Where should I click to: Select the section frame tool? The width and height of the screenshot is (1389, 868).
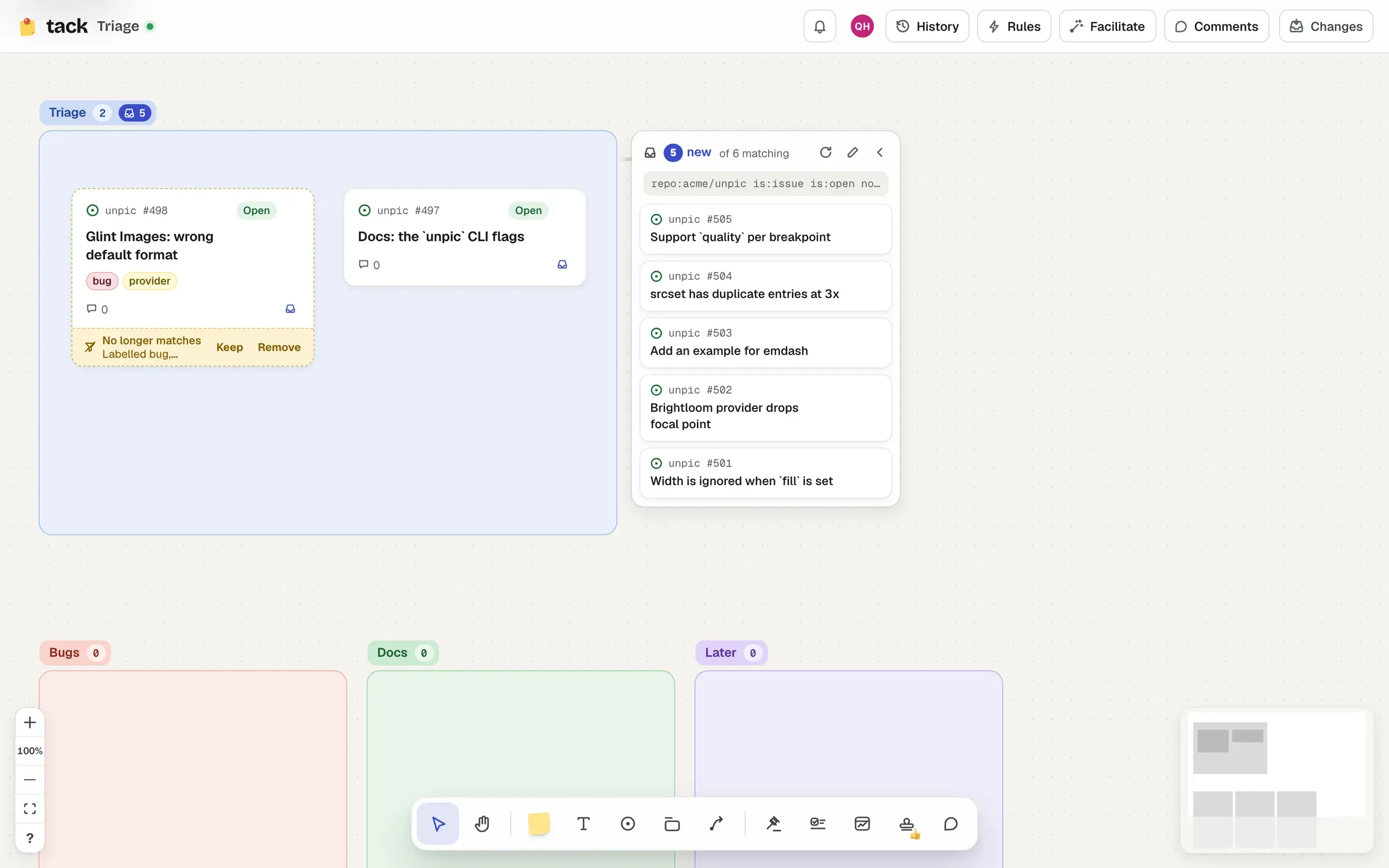point(672,823)
